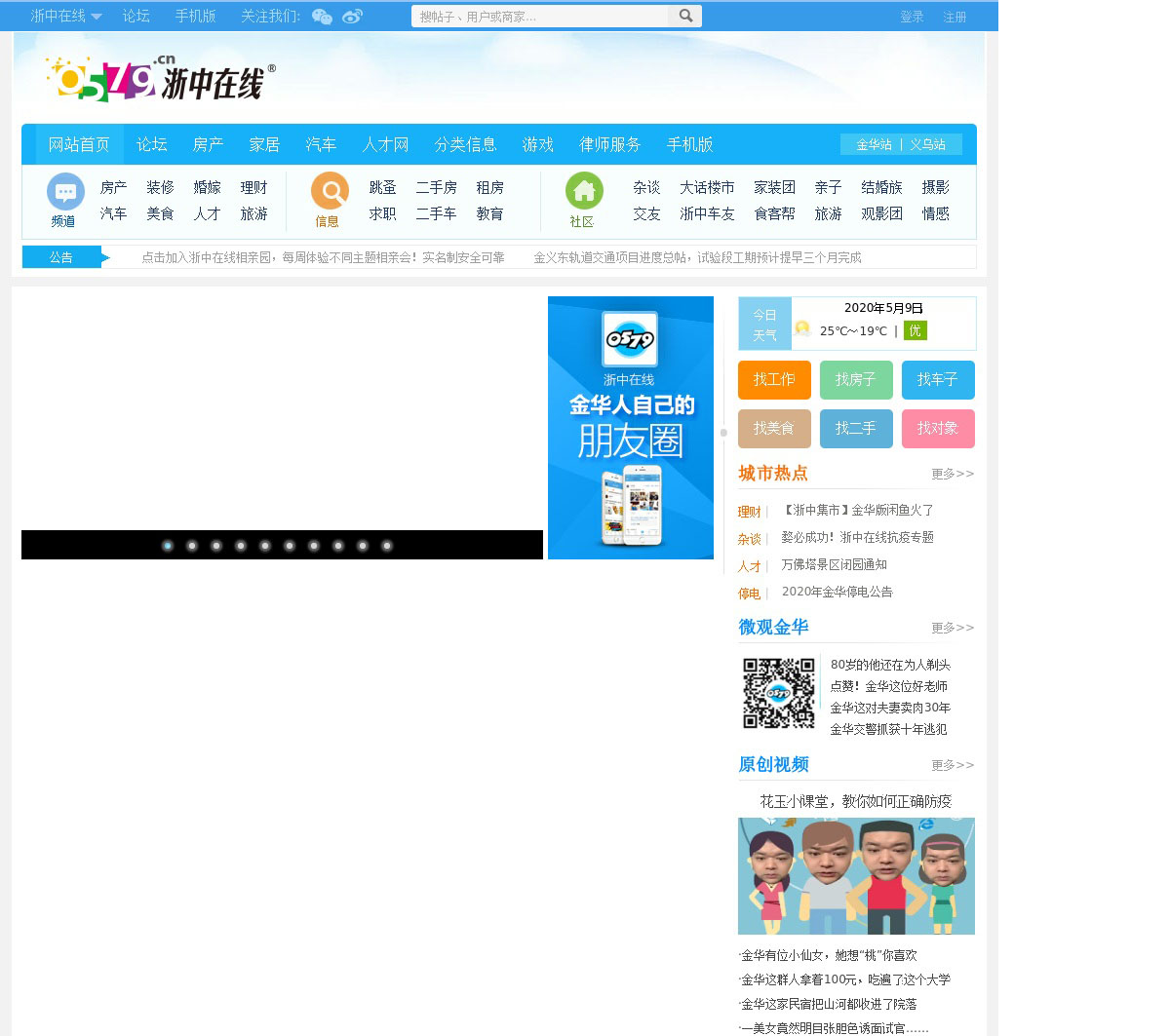The width and height of the screenshot is (1170, 1036).
Task: Click the 金华人自己的朋友圈 banner
Action: pyautogui.click(x=631, y=428)
